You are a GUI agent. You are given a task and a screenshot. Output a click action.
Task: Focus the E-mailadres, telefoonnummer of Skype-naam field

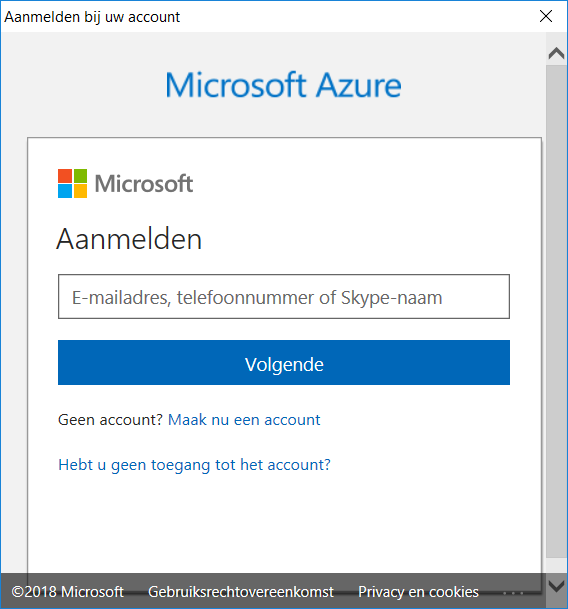point(284,297)
